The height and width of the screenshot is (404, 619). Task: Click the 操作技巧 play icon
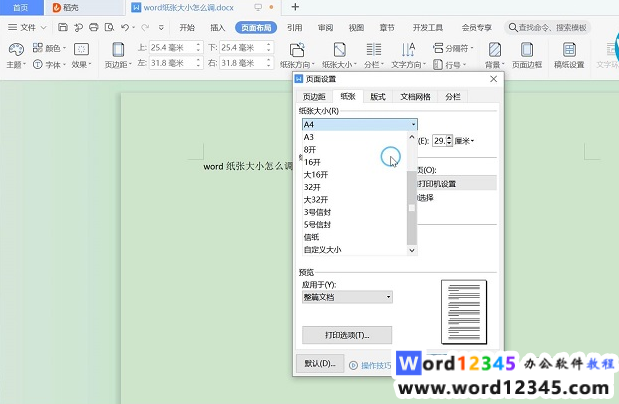click(353, 365)
